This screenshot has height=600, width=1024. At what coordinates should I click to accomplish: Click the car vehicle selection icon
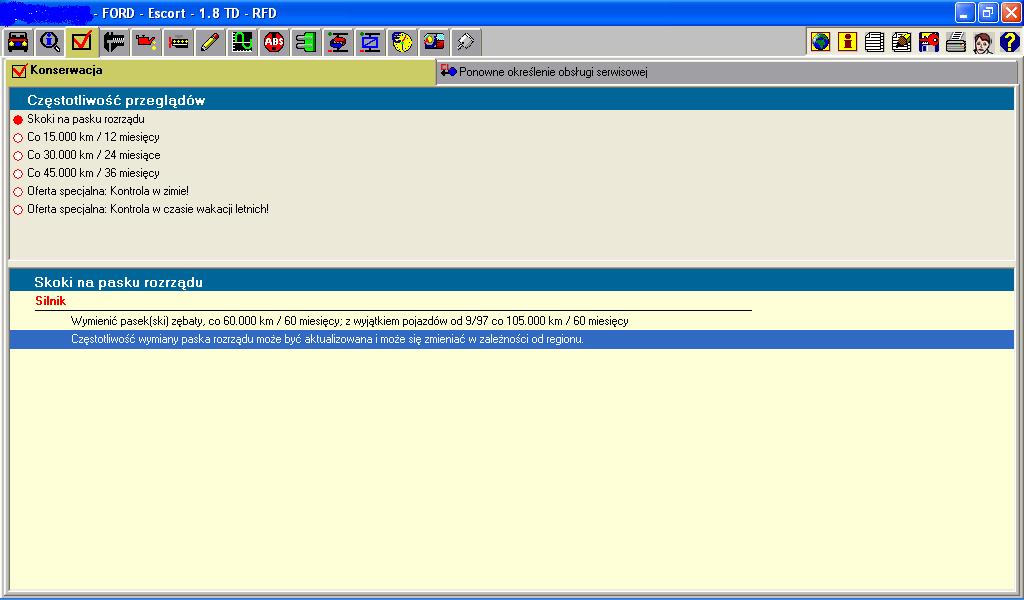click(17, 42)
